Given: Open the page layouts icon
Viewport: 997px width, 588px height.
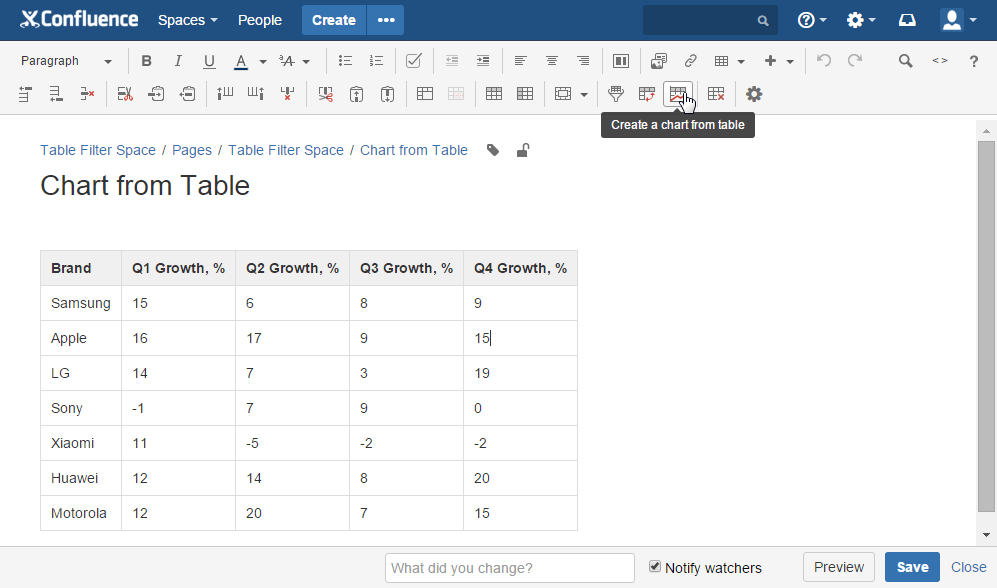Looking at the screenshot, I should point(620,61).
